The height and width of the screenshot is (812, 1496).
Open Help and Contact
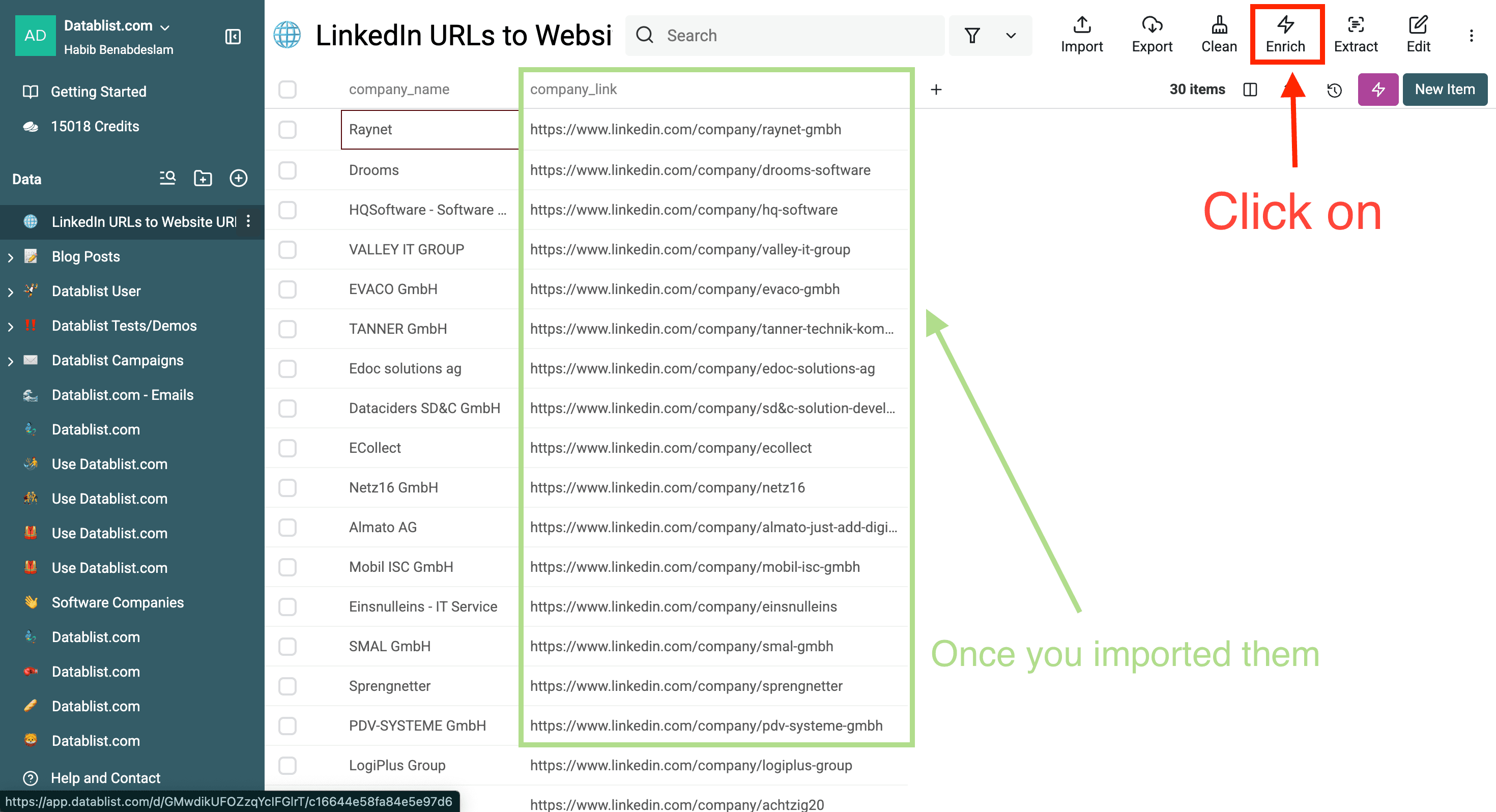105,778
